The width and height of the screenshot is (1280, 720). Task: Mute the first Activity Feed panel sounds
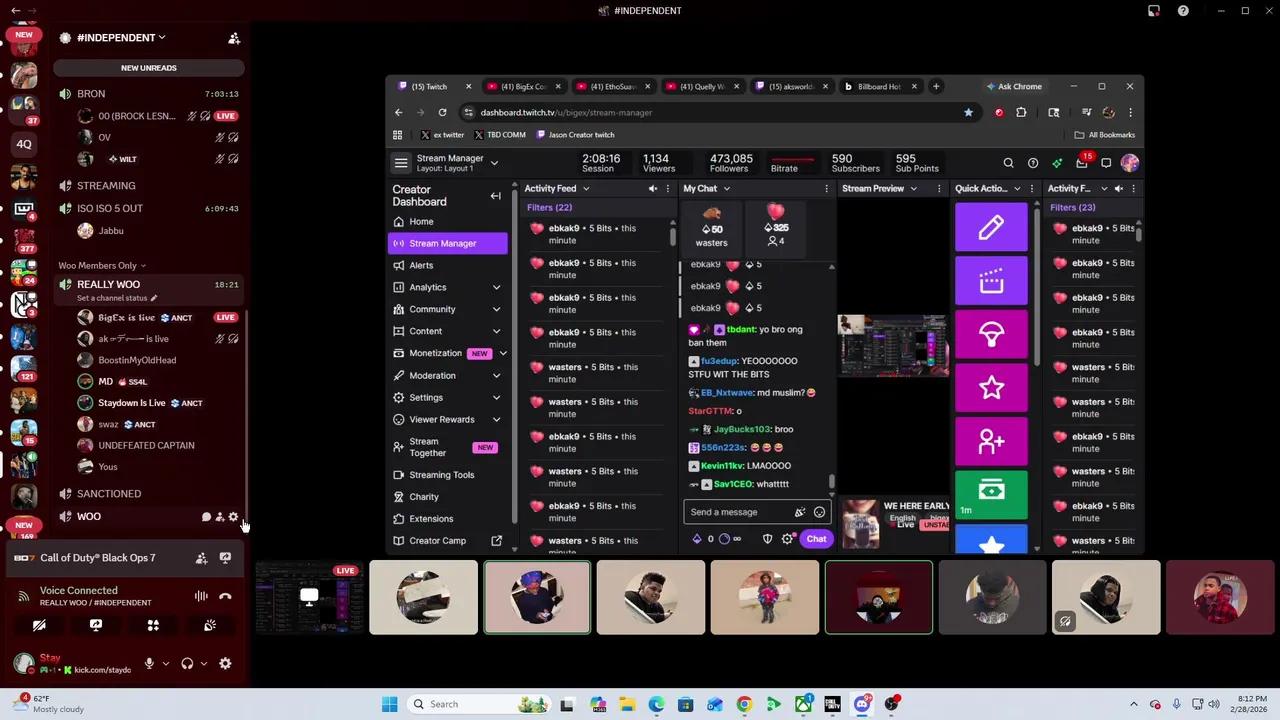[653, 189]
